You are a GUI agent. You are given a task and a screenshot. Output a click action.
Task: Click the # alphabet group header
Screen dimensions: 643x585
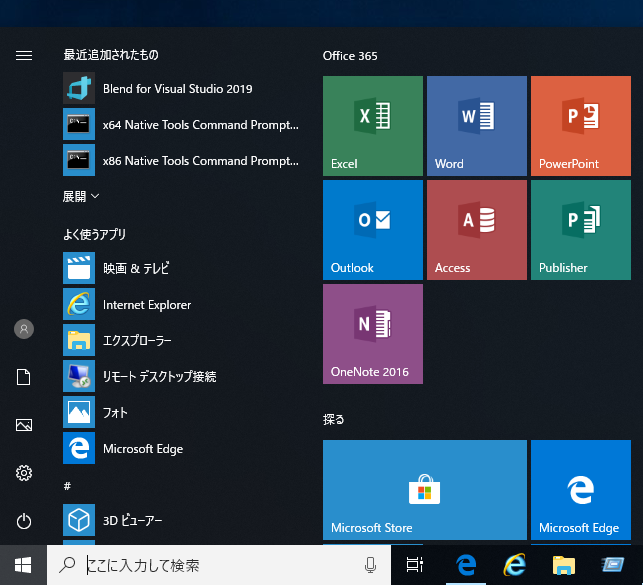click(67, 486)
